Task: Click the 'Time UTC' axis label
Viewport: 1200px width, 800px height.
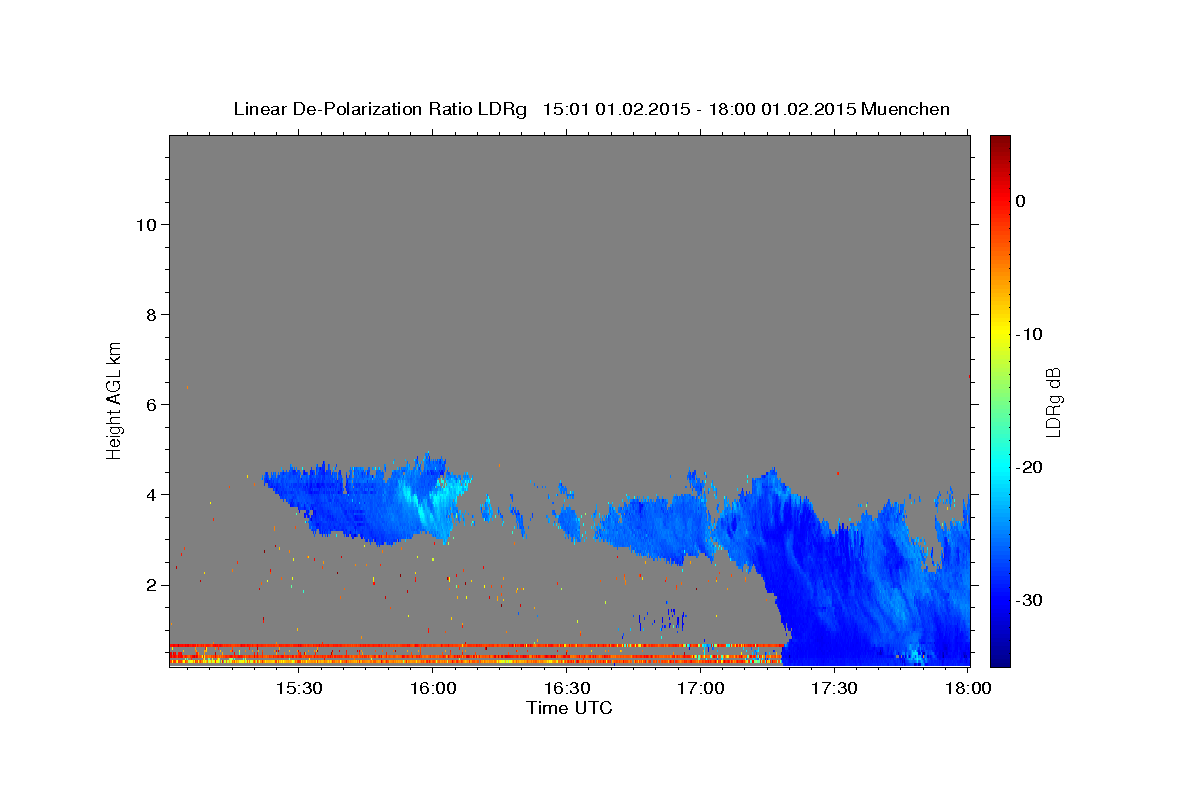Action: (x=569, y=708)
